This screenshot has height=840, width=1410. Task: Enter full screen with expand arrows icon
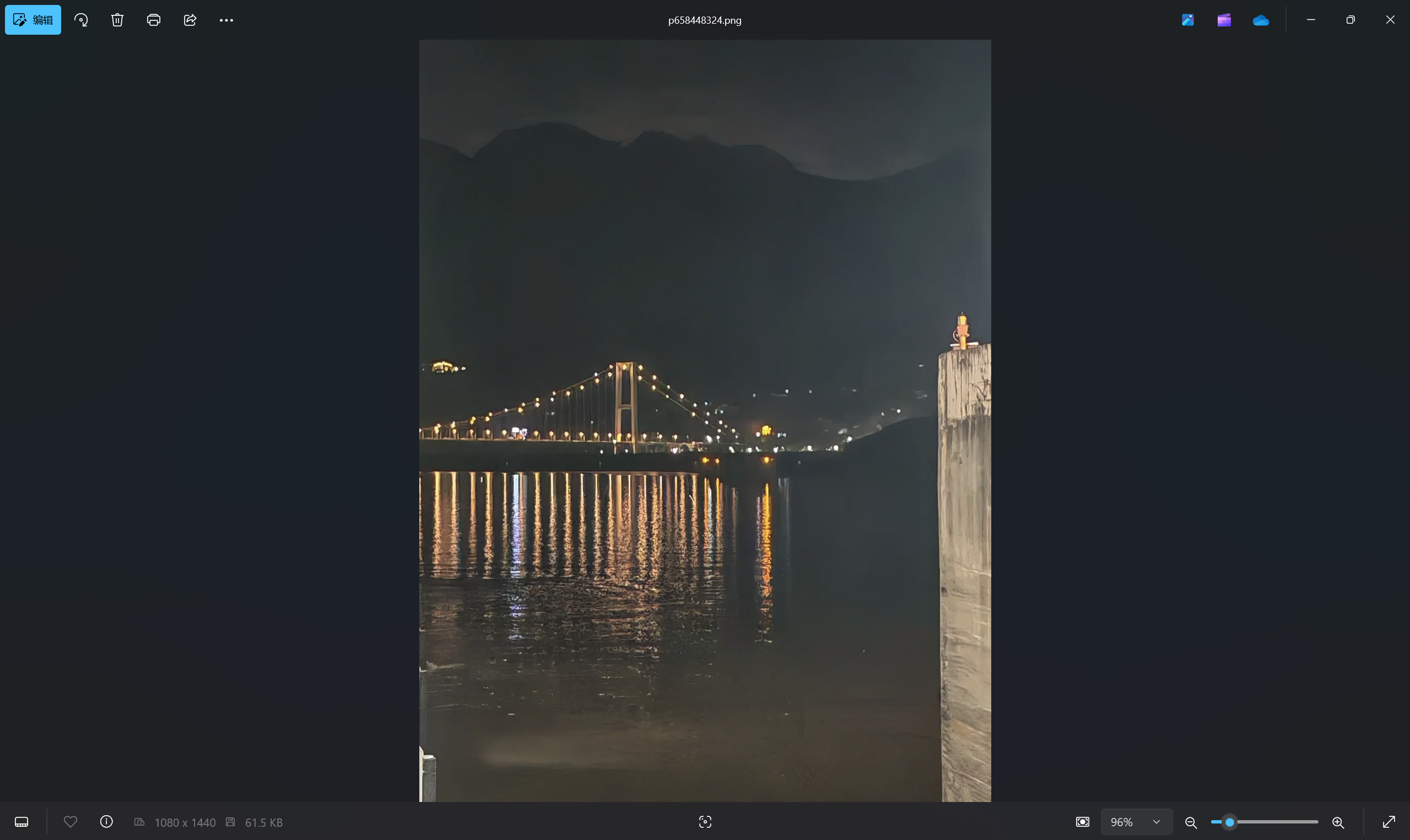(x=1389, y=822)
